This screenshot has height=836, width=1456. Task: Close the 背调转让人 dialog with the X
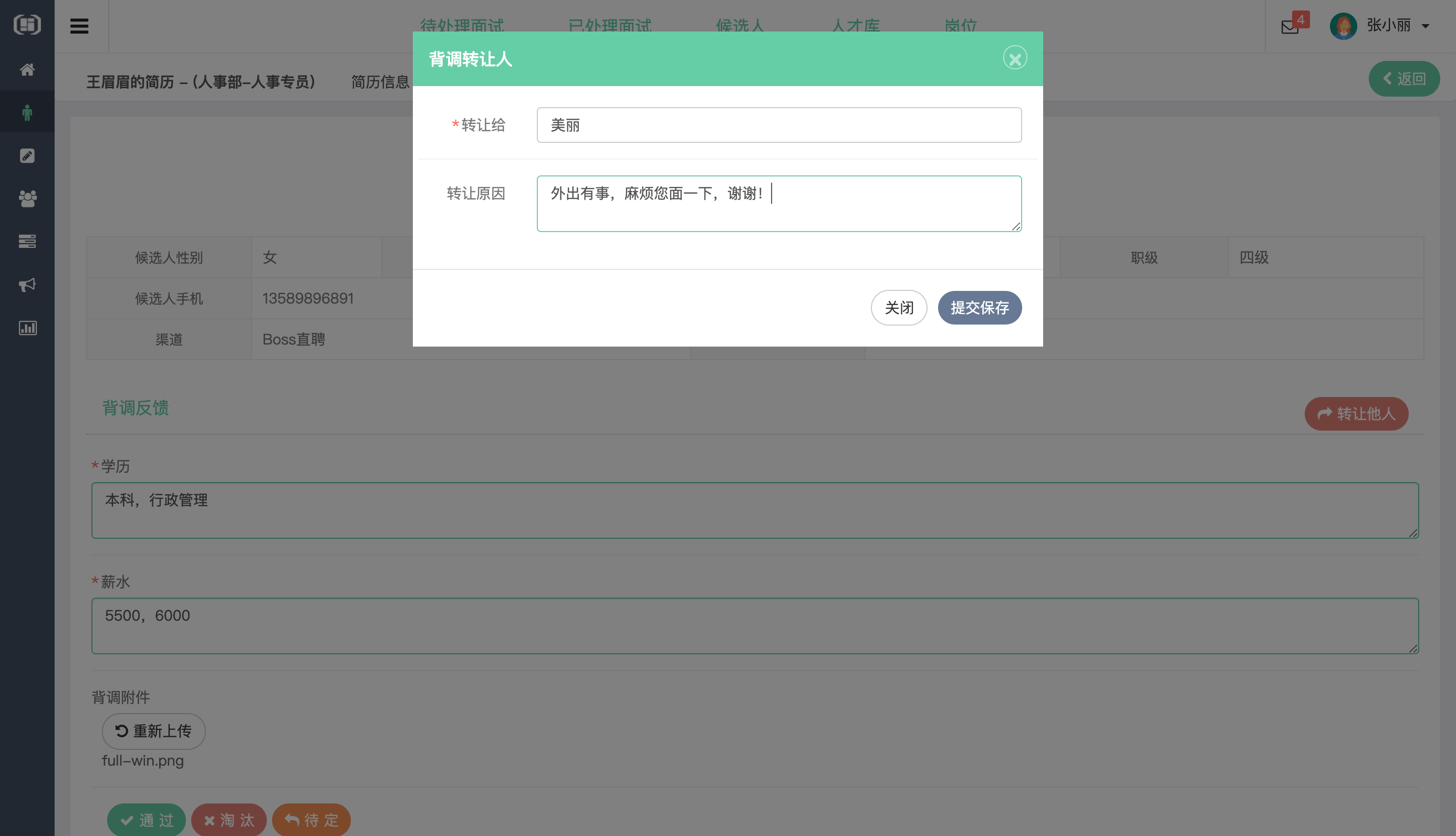click(x=1015, y=57)
